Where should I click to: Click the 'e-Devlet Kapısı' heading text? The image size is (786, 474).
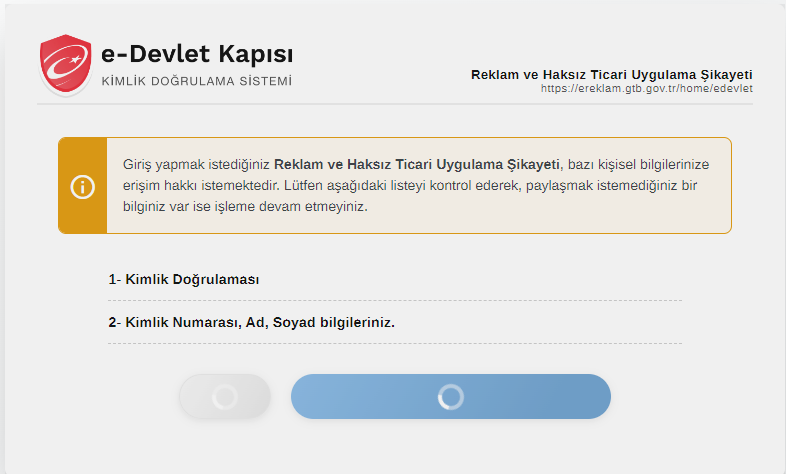click(197, 54)
